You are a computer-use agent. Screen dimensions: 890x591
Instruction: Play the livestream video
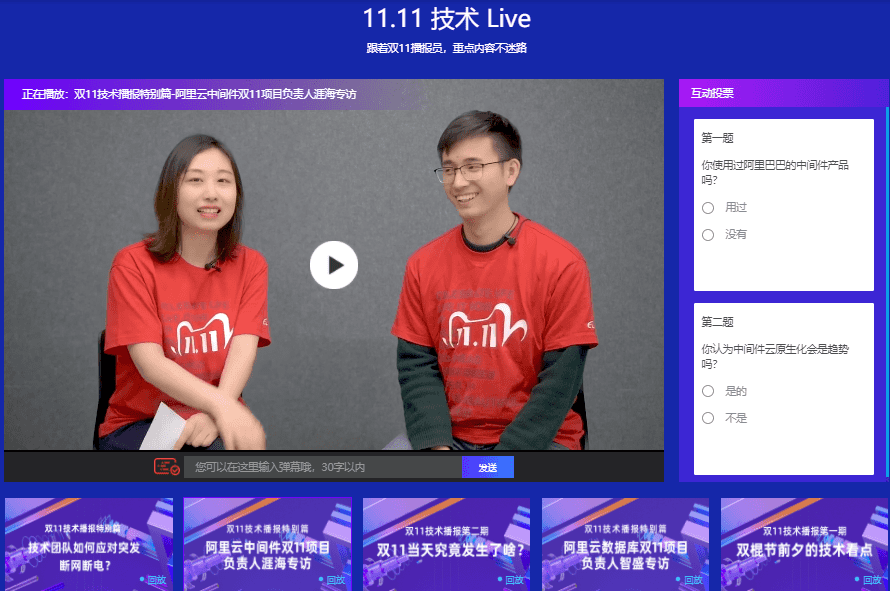[x=334, y=264]
